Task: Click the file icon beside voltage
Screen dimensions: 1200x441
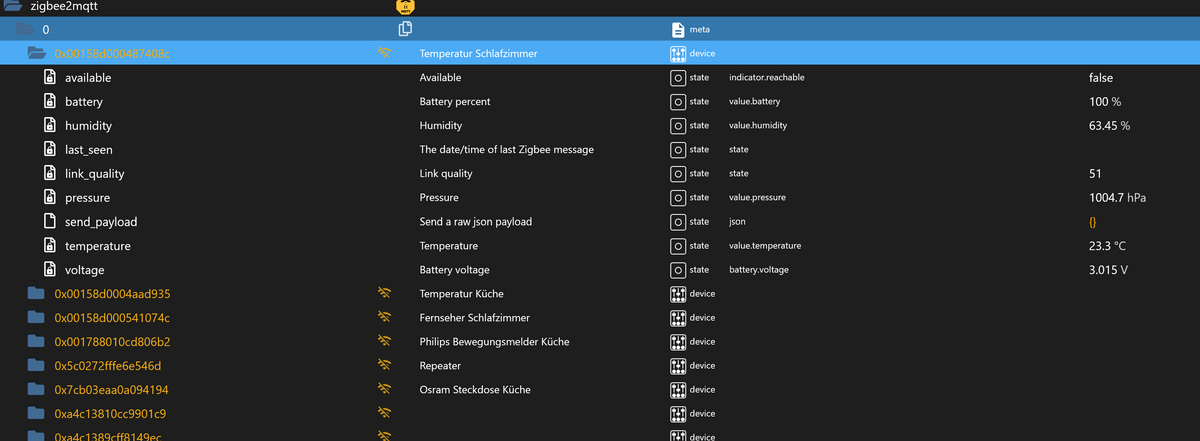Action: pyautogui.click(x=49, y=269)
